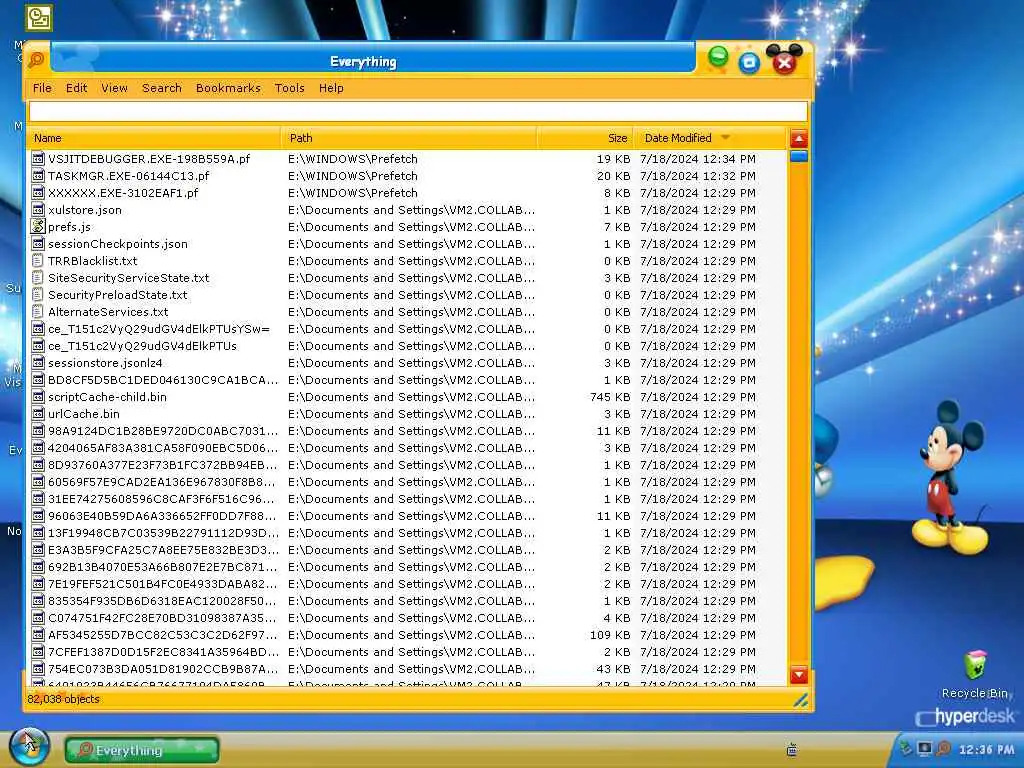Screen dimensions: 1024x768
Task: Select the prefs.js script file icon
Action: point(38,227)
